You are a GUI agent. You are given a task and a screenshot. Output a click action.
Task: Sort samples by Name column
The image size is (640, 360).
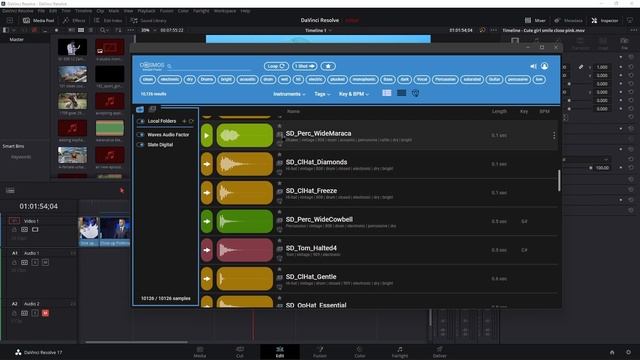click(293, 111)
